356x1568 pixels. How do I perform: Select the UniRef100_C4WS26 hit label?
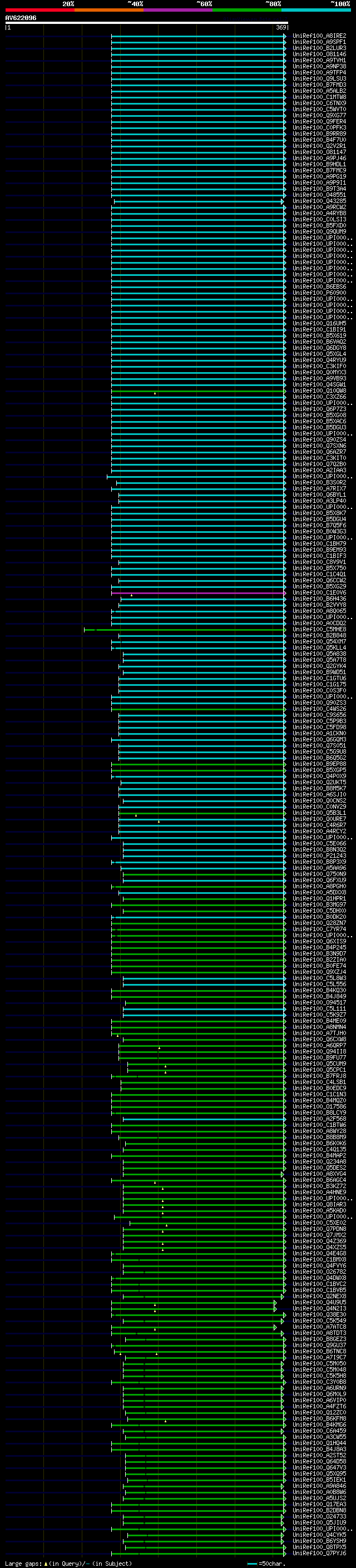click(x=319, y=709)
